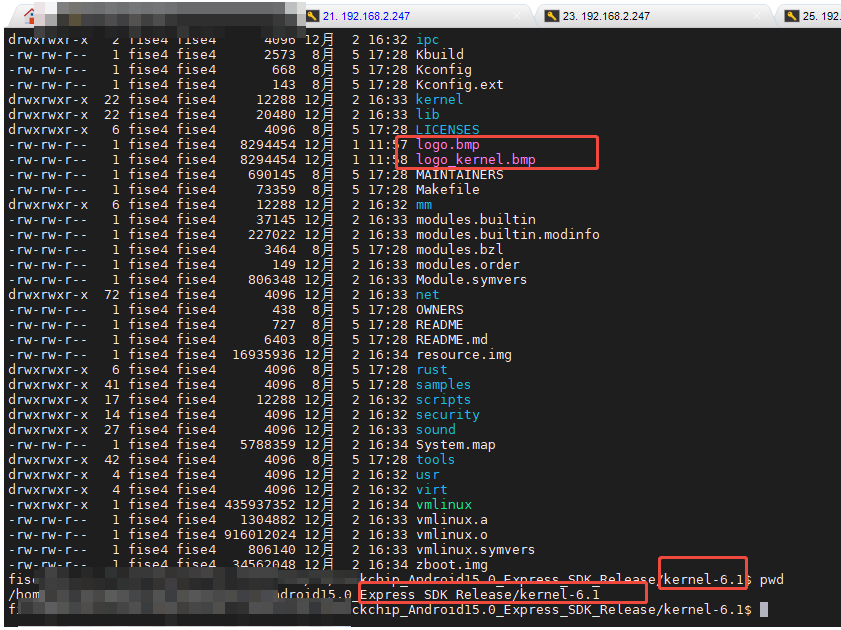Viewport: 841px width, 630px height.
Task: Select the 'System.map' file name
Action: pyautogui.click(x=455, y=445)
